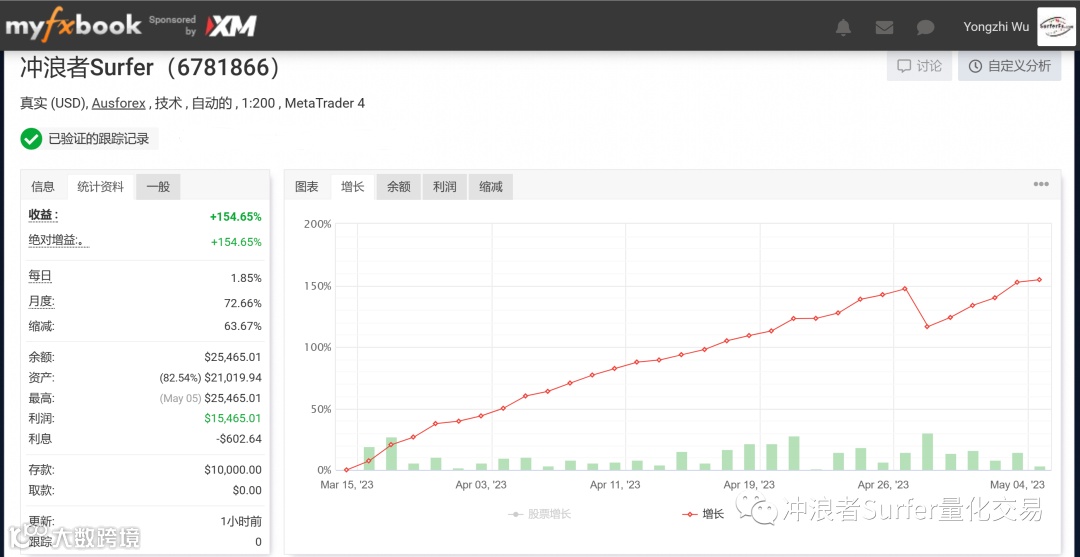
Task: Click the Yongzhi Wu username
Action: (996, 27)
